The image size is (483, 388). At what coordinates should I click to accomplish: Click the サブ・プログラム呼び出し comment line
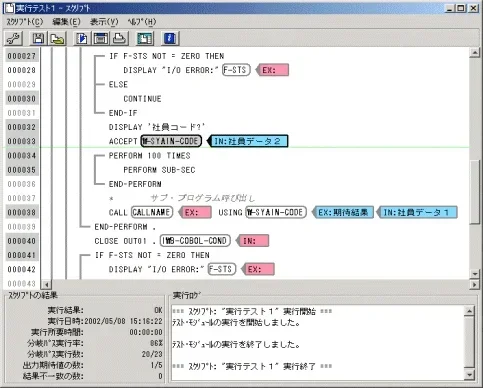coord(202,198)
